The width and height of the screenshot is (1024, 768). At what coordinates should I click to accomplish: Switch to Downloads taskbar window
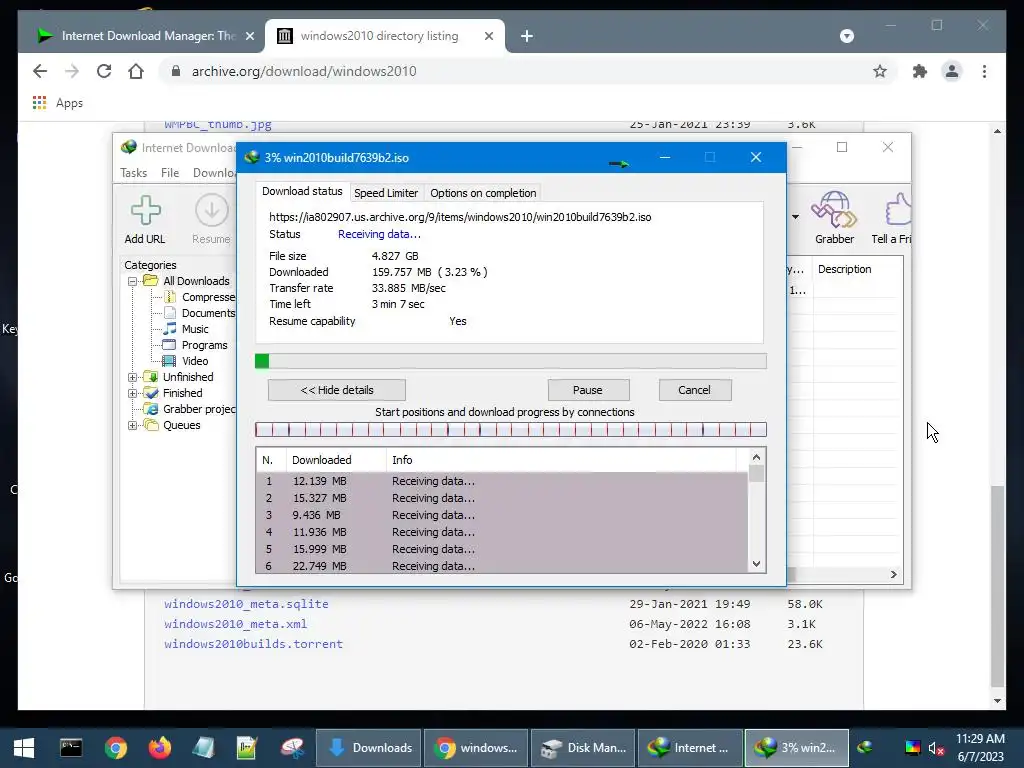coord(370,748)
